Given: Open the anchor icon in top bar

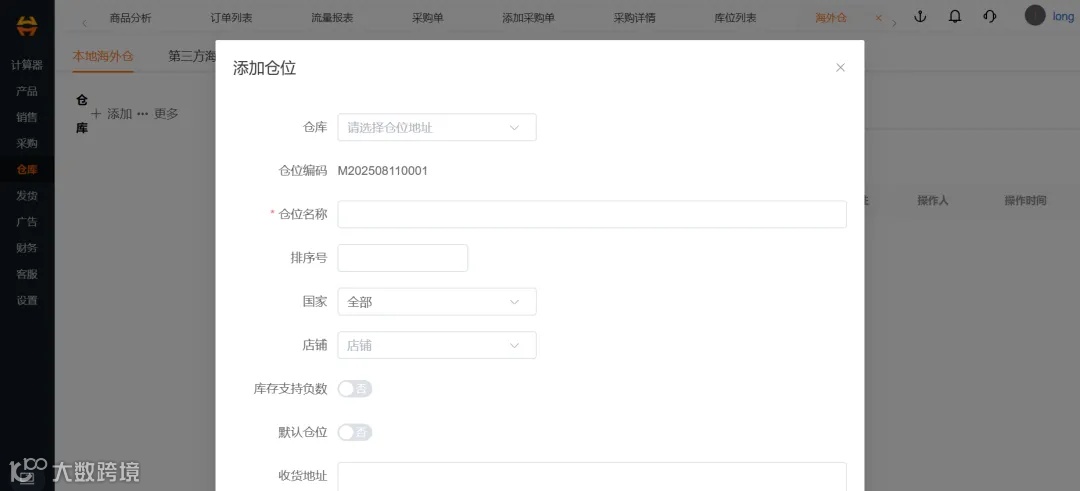Looking at the screenshot, I should click(x=920, y=17).
